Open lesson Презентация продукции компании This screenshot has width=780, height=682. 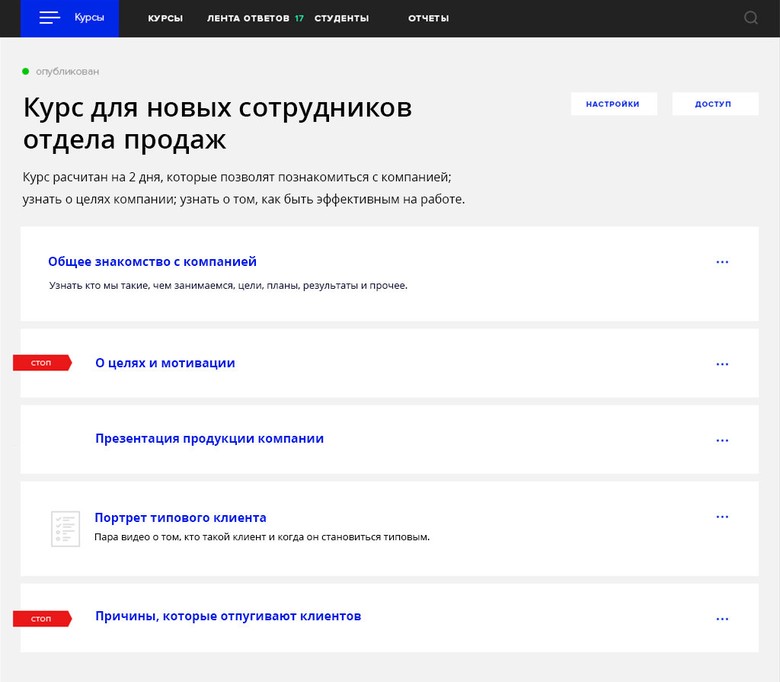(x=209, y=439)
